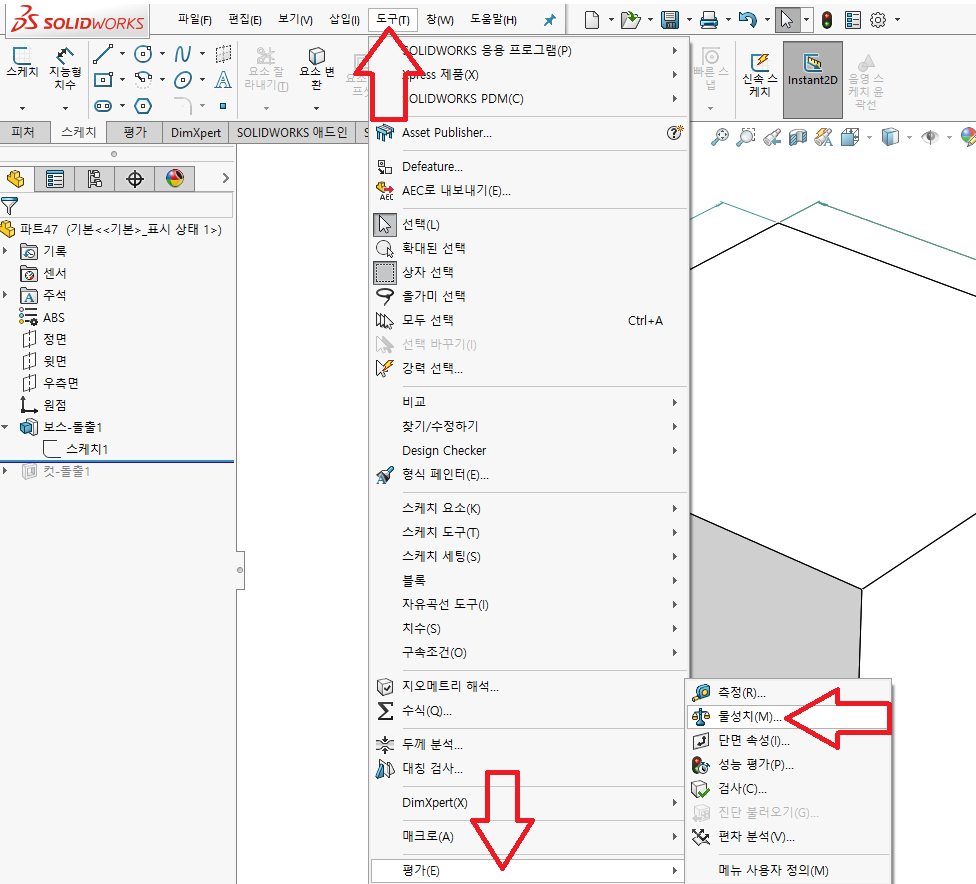Click the Rapid Sketch tool
This screenshot has height=884, width=976.
759,75
